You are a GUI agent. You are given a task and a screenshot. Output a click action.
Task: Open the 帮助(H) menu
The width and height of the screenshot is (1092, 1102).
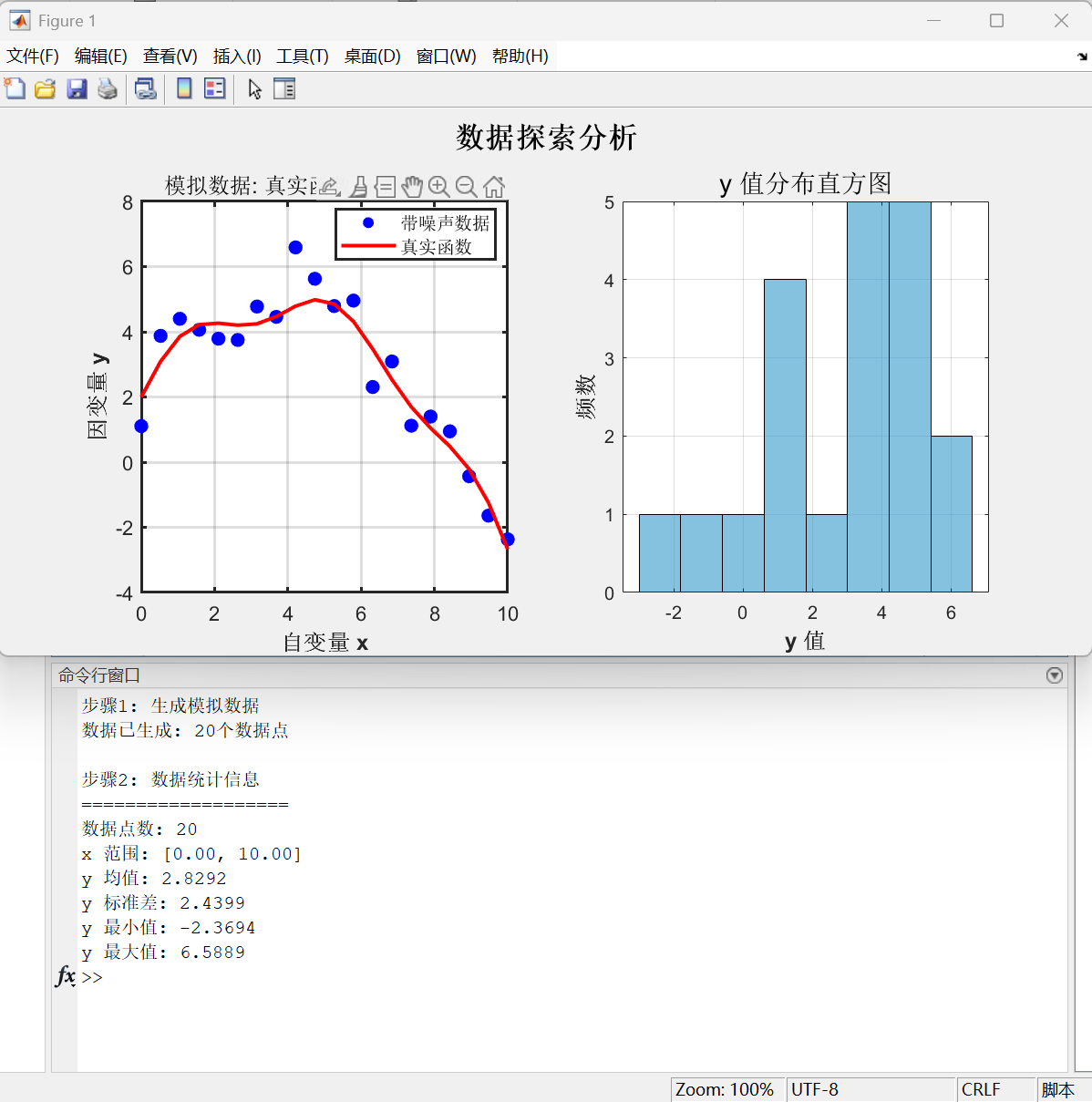520,56
